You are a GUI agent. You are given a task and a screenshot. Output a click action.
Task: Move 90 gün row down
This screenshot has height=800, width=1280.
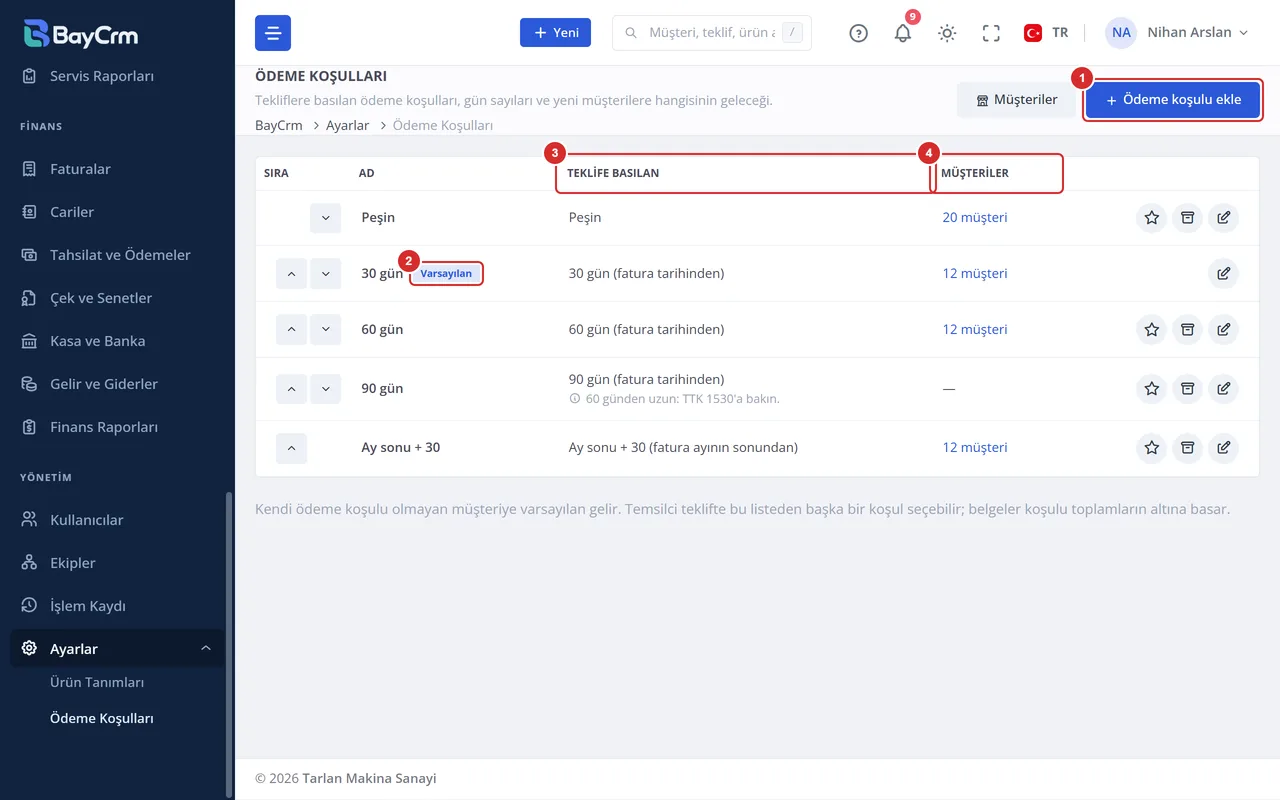coord(326,388)
